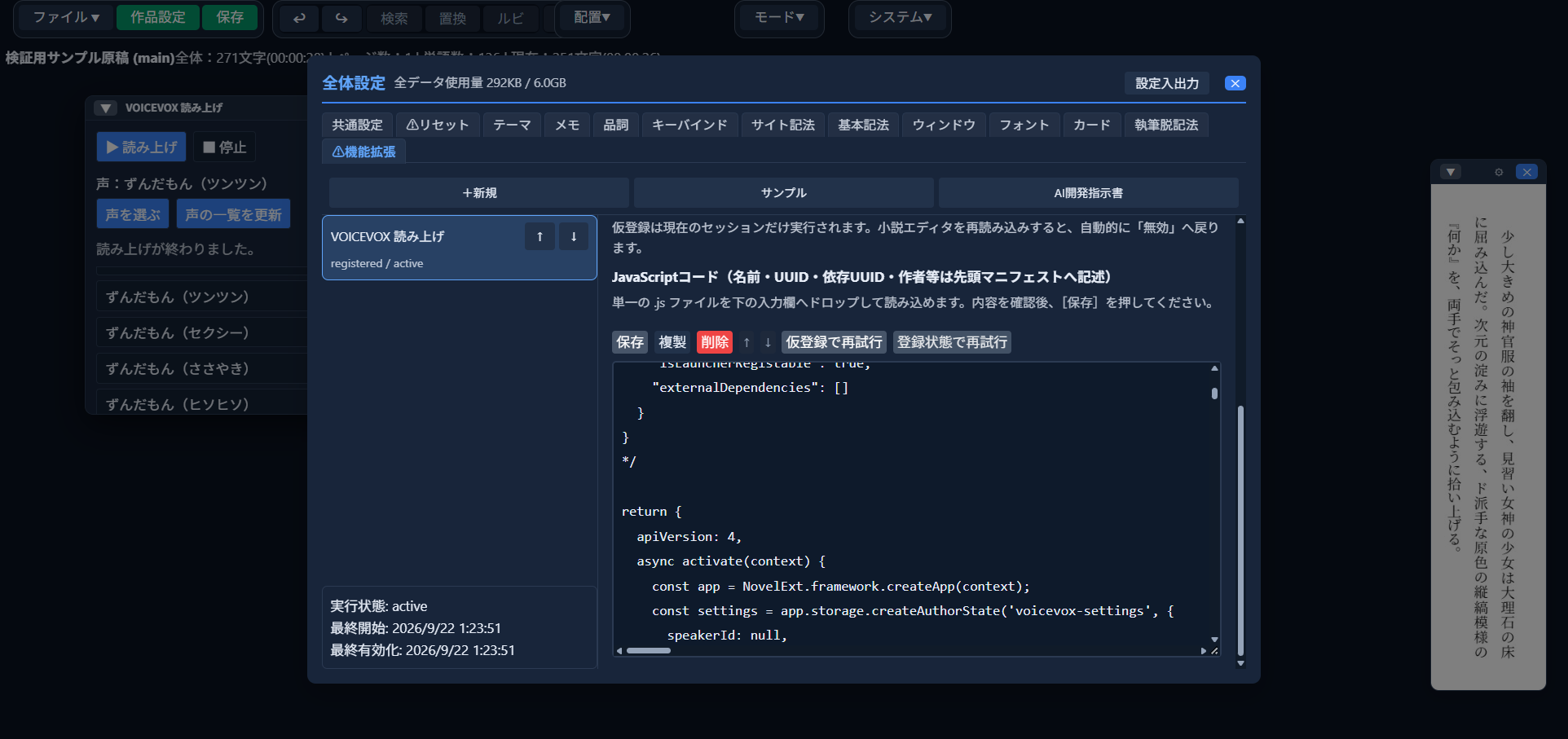This screenshot has height=739, width=1568.
Task: Switch to カード tab
Action: pos(1092,125)
